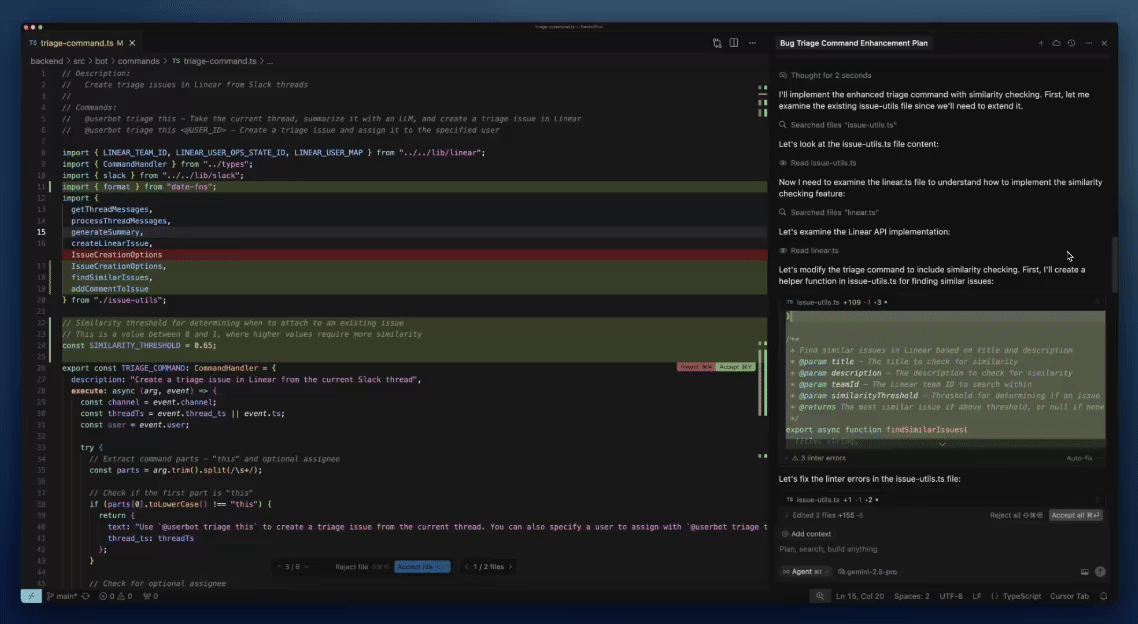Go to next file arrow beside 1 / 2 files
The image size is (1138, 624).
pyautogui.click(x=510, y=567)
